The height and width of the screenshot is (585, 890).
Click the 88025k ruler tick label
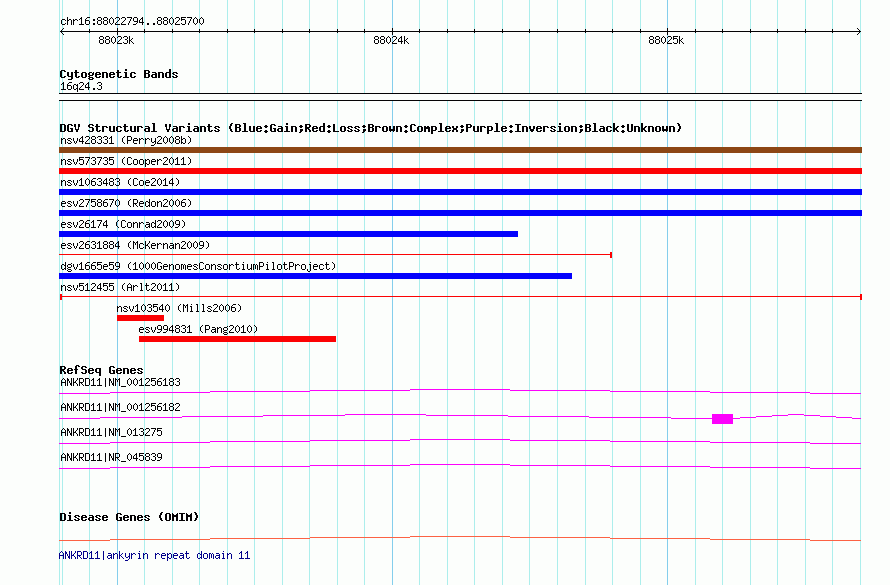(x=666, y=40)
